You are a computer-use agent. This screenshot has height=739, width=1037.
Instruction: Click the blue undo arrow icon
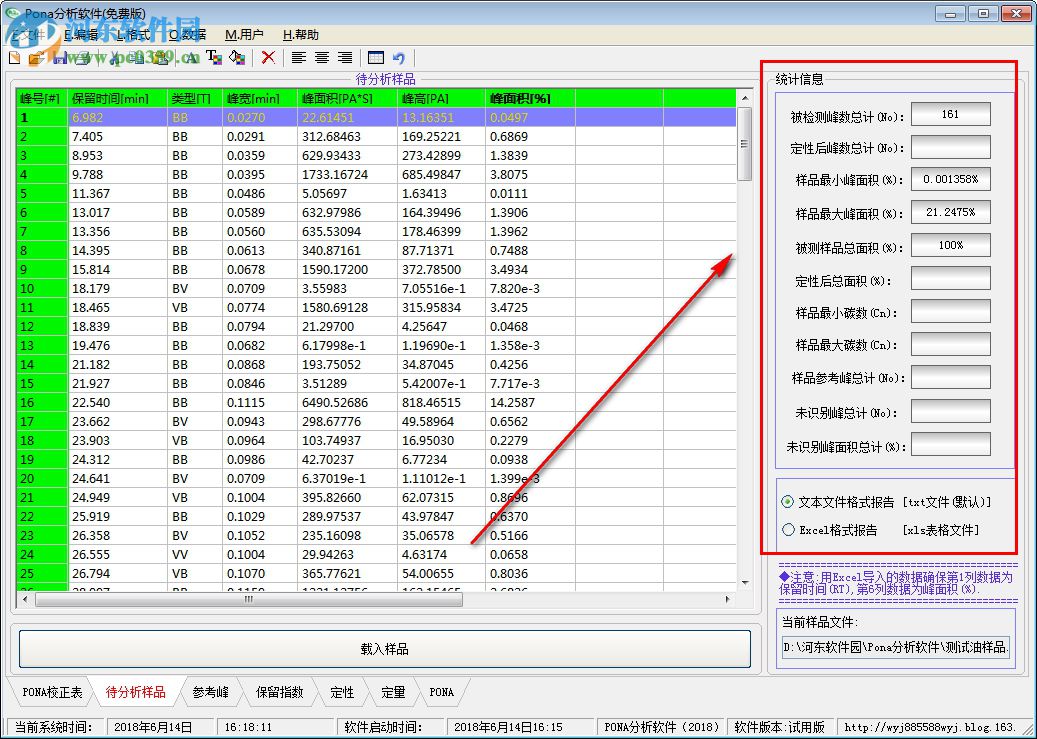pos(399,58)
